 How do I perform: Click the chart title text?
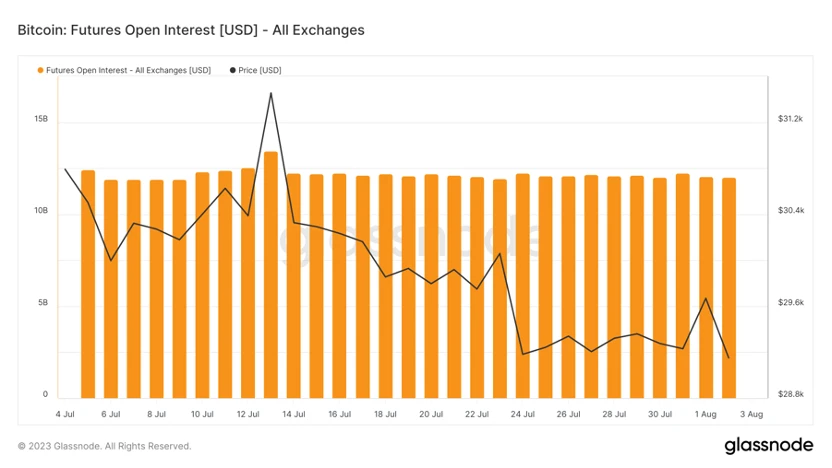pyautogui.click(x=191, y=30)
